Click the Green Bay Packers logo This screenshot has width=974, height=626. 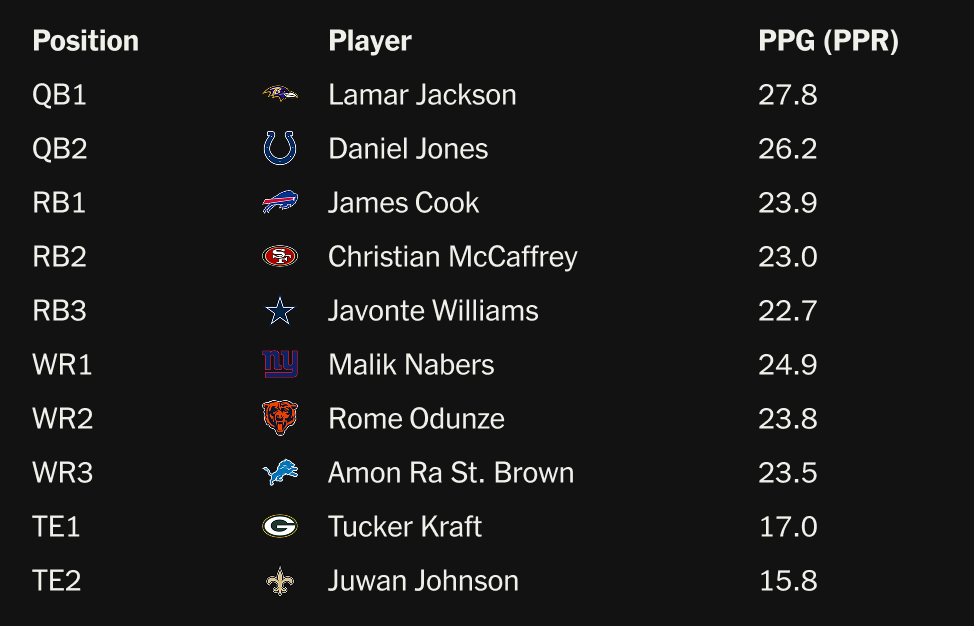pyautogui.click(x=280, y=527)
